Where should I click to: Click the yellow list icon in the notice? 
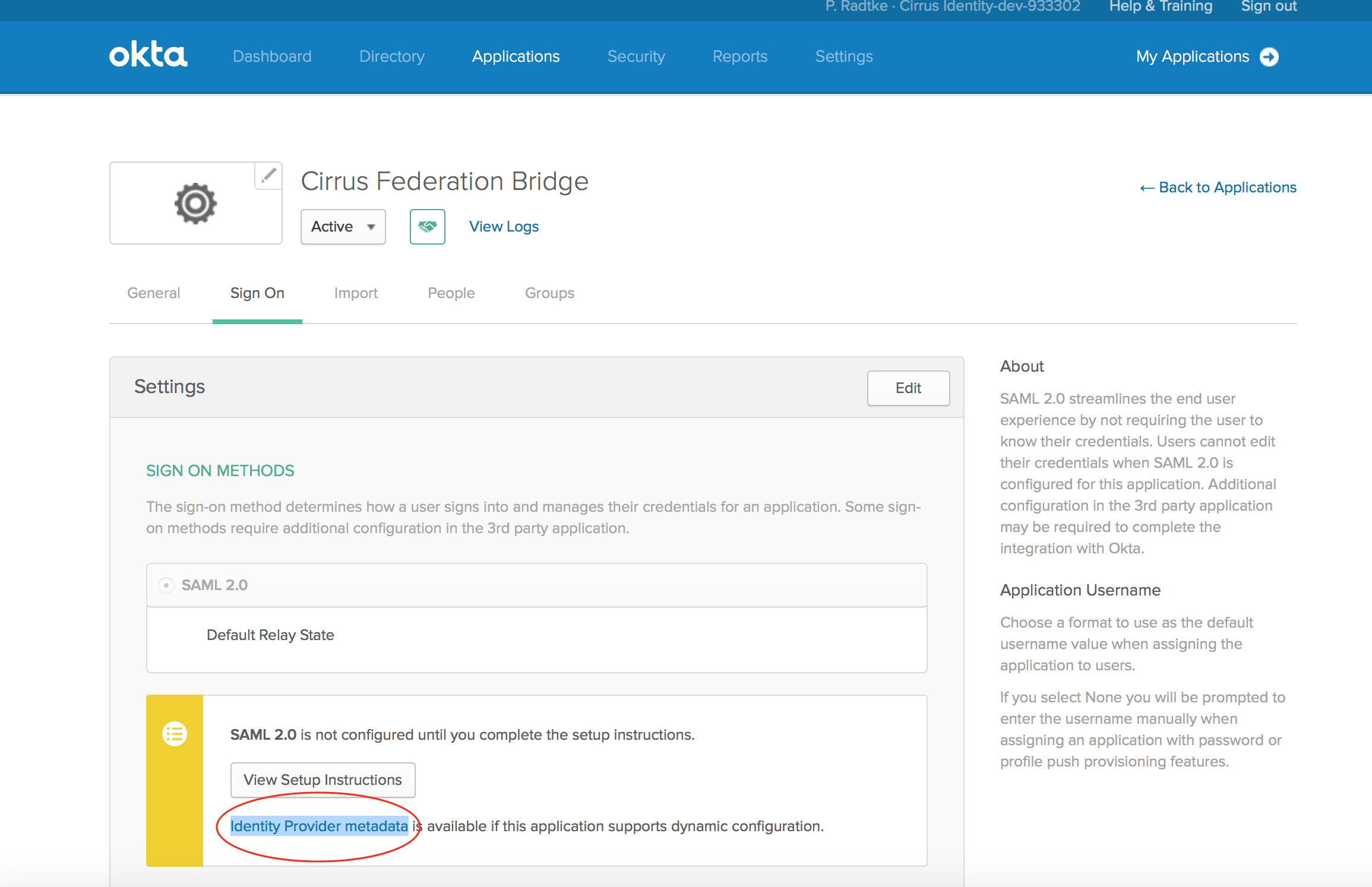click(x=175, y=734)
